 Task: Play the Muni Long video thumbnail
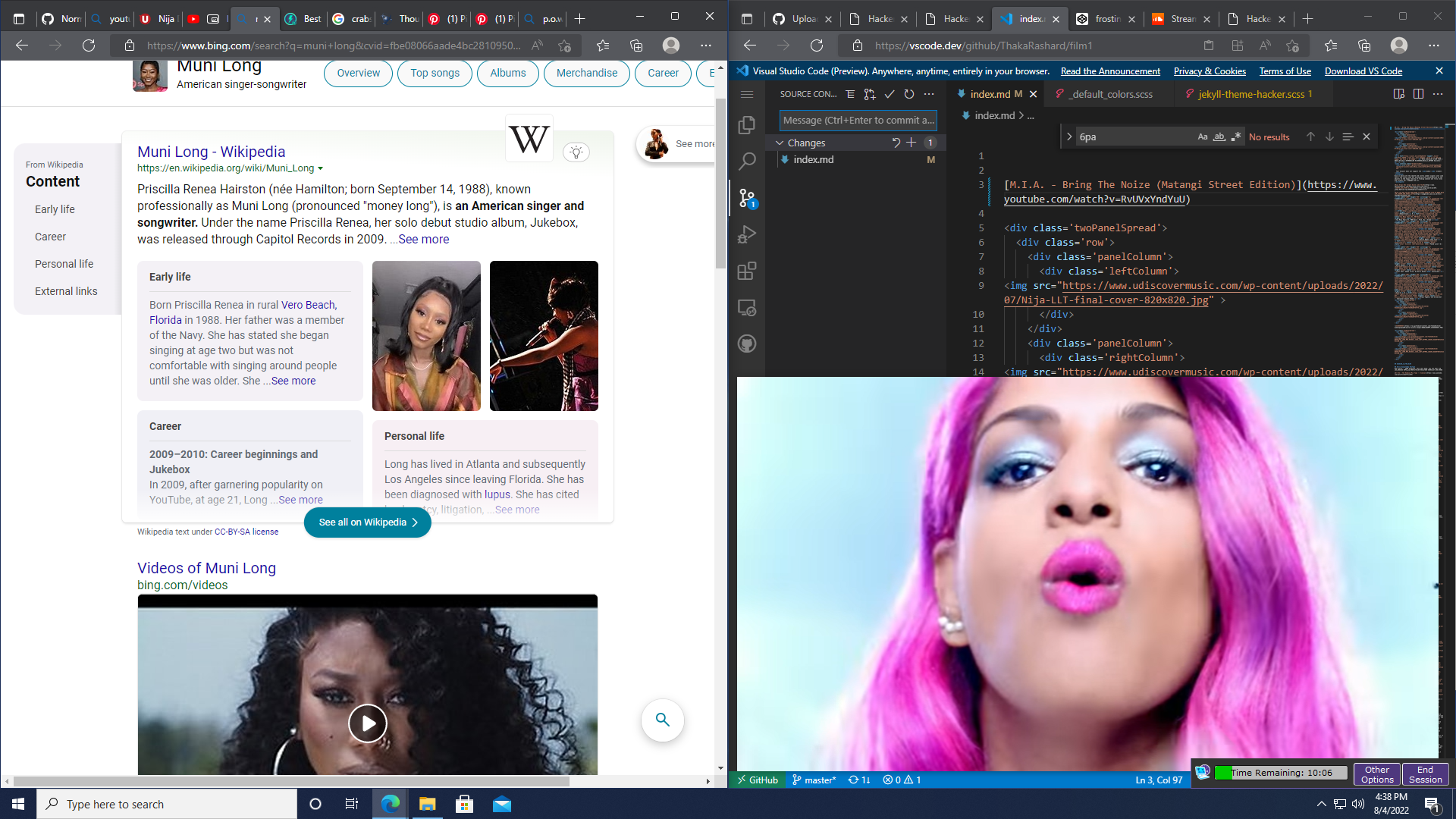[368, 723]
